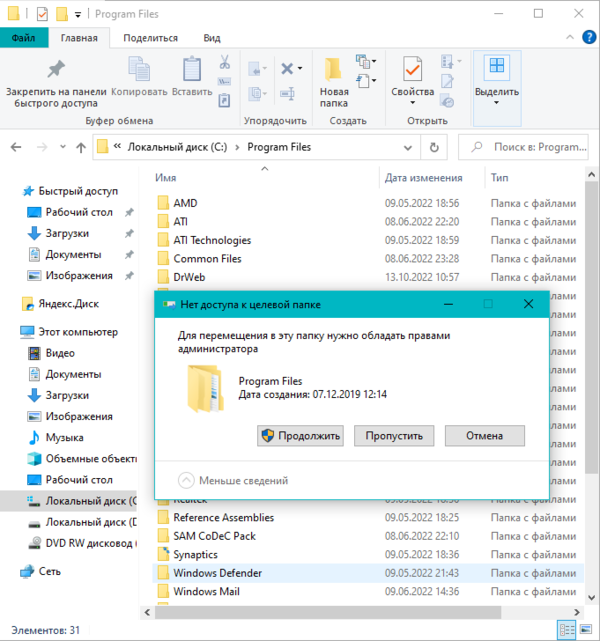Switch to details list view in status bar

568,630
